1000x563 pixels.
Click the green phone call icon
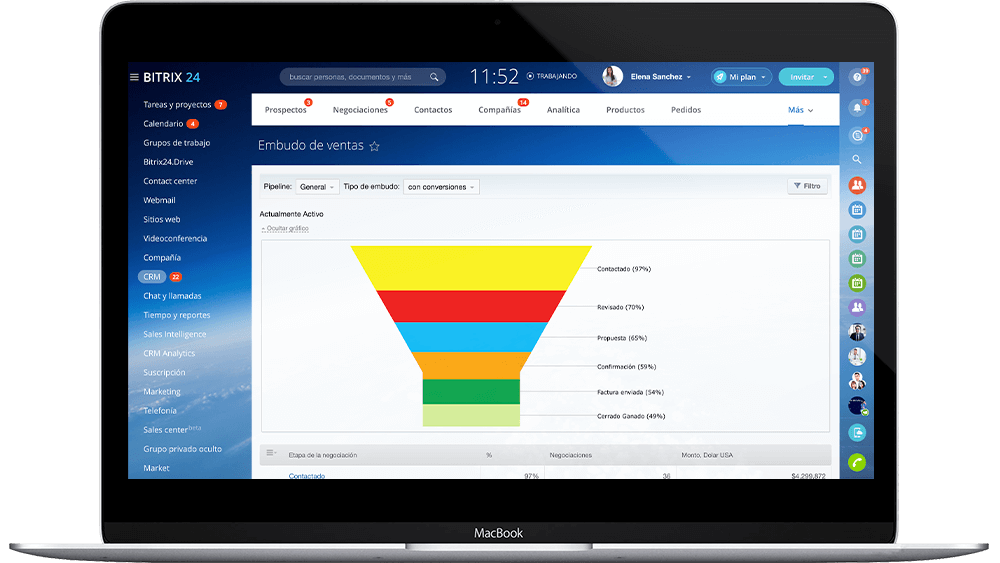pyautogui.click(x=857, y=462)
